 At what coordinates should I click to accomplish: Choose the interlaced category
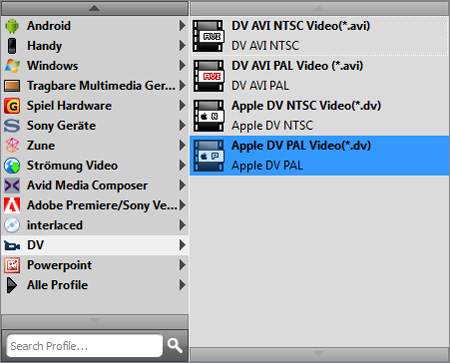tap(95, 225)
